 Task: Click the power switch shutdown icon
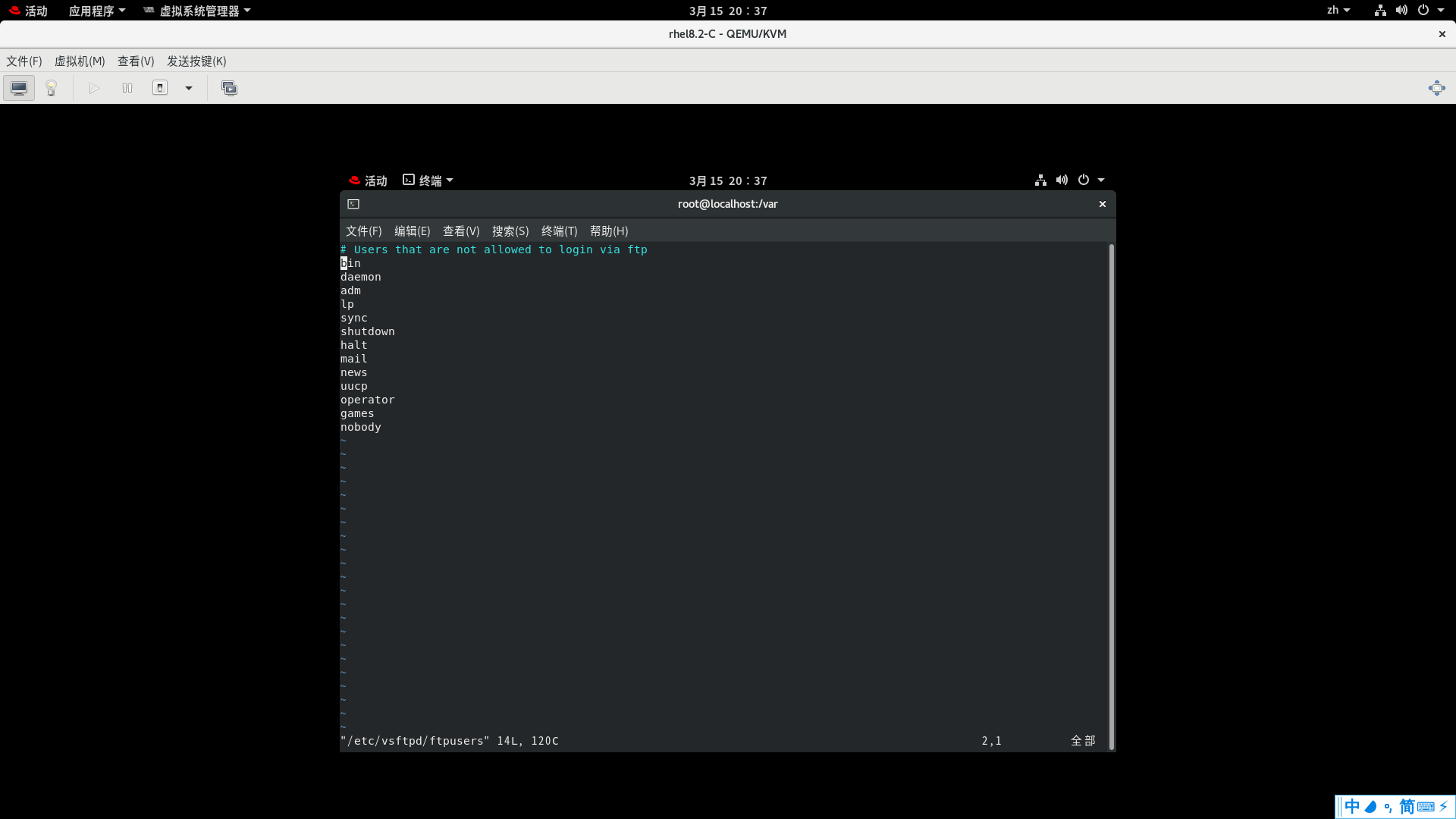point(160,87)
